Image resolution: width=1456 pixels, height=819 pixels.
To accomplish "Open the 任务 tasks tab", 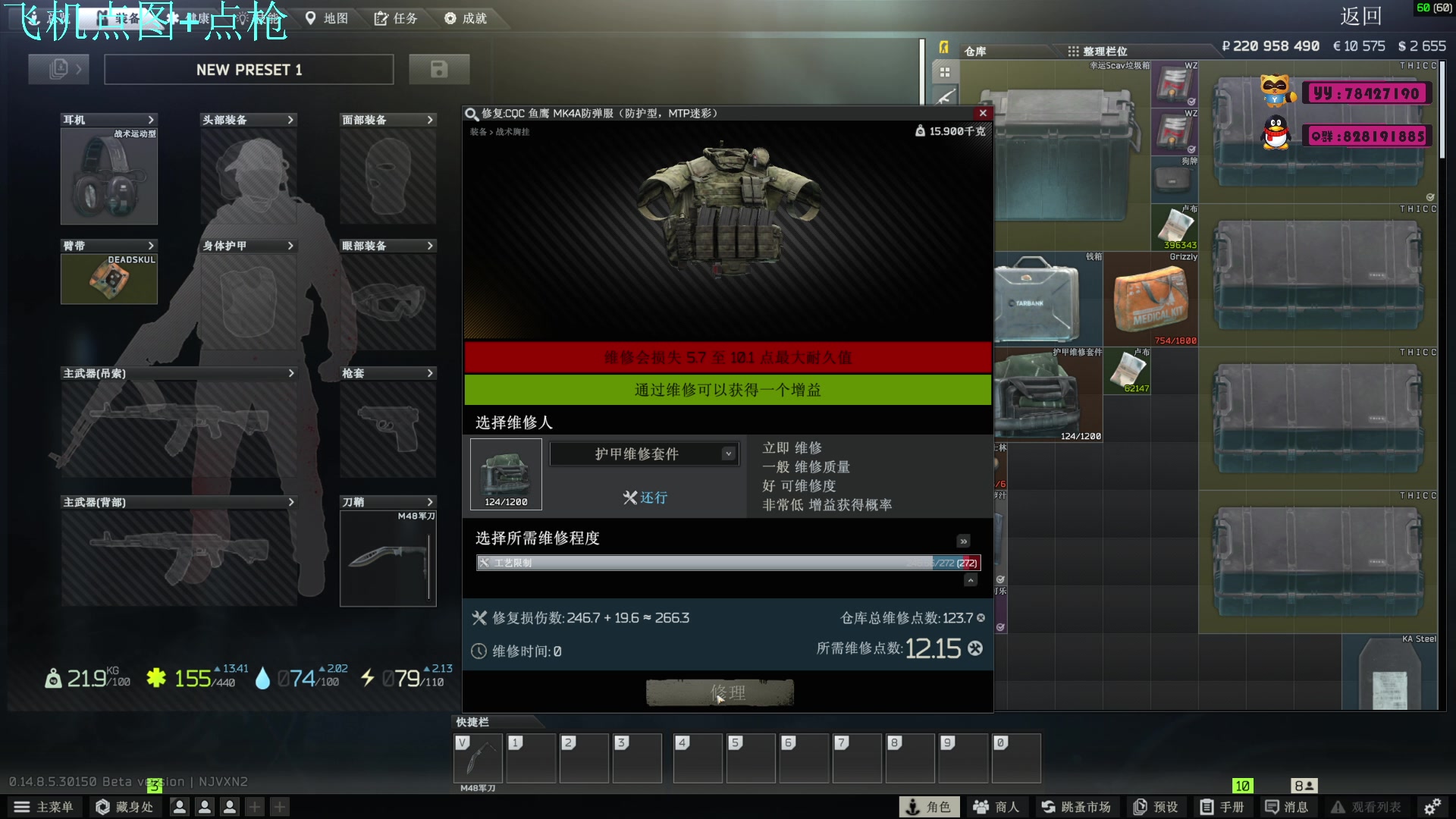I will pyautogui.click(x=396, y=18).
